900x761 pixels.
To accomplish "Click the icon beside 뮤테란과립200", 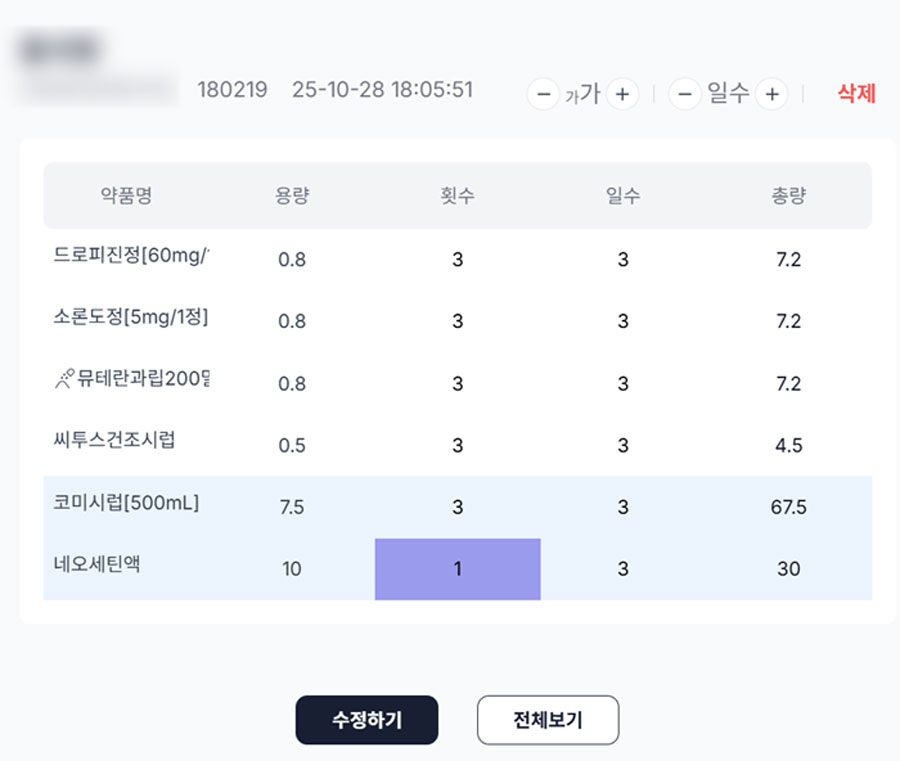I will (x=64, y=378).
